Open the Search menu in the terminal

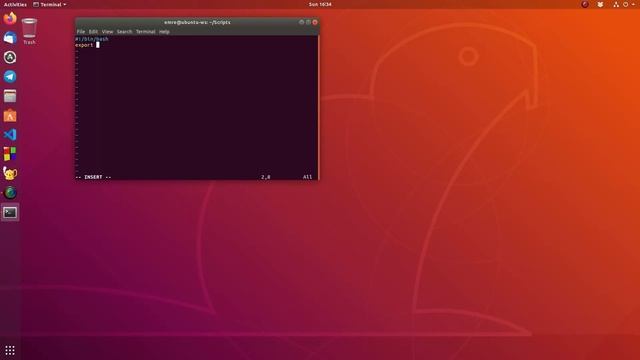(124, 31)
